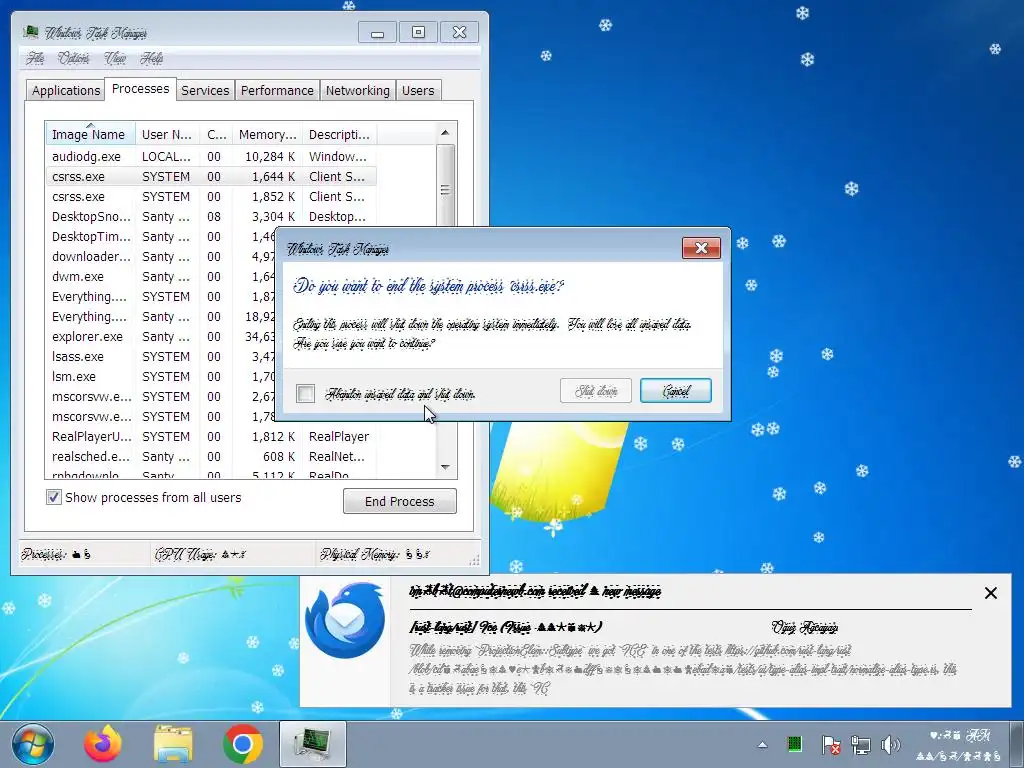The image size is (1024, 768).
Task: Switch to the Users tab
Action: 418,90
